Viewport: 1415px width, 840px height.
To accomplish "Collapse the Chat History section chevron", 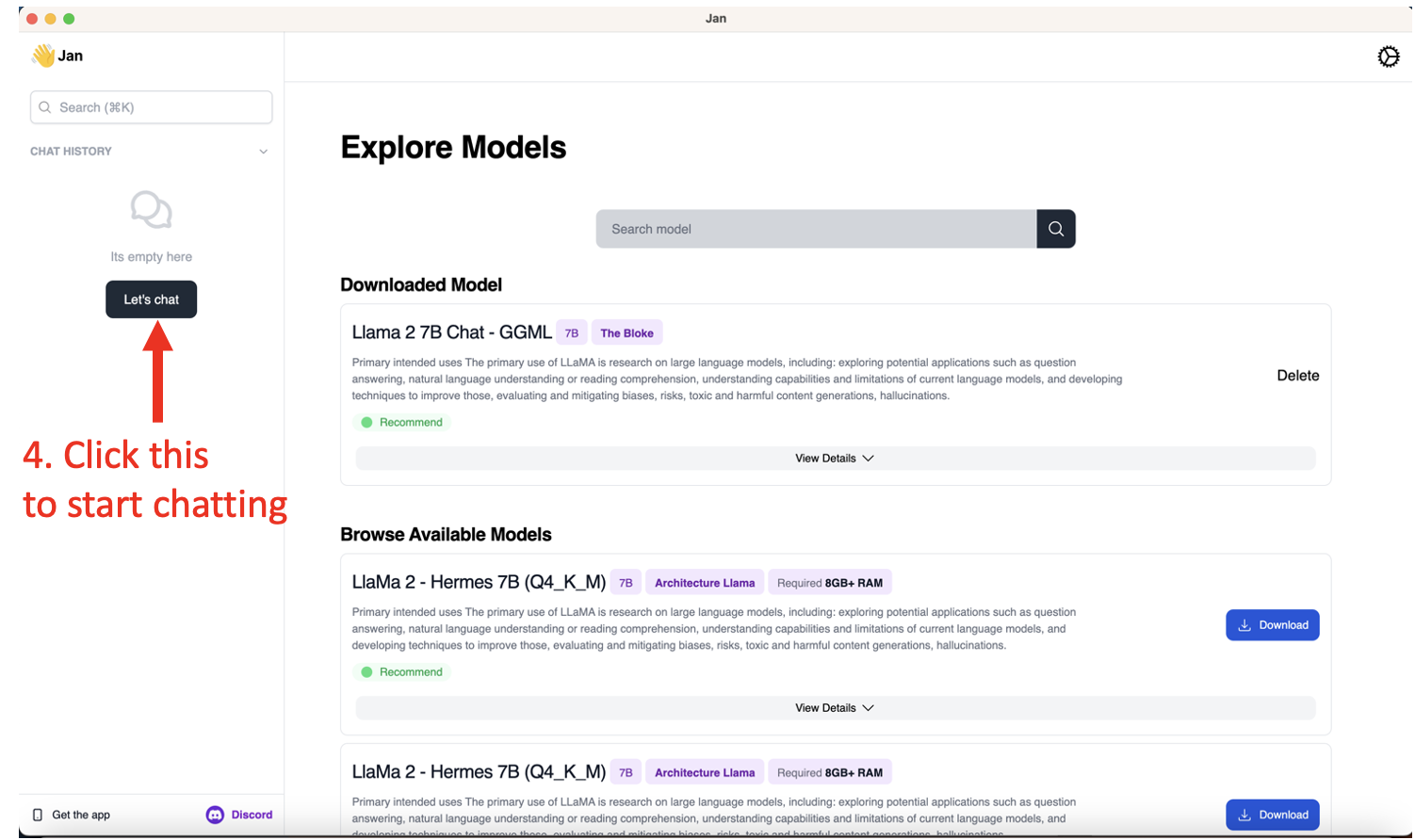I will (x=264, y=152).
